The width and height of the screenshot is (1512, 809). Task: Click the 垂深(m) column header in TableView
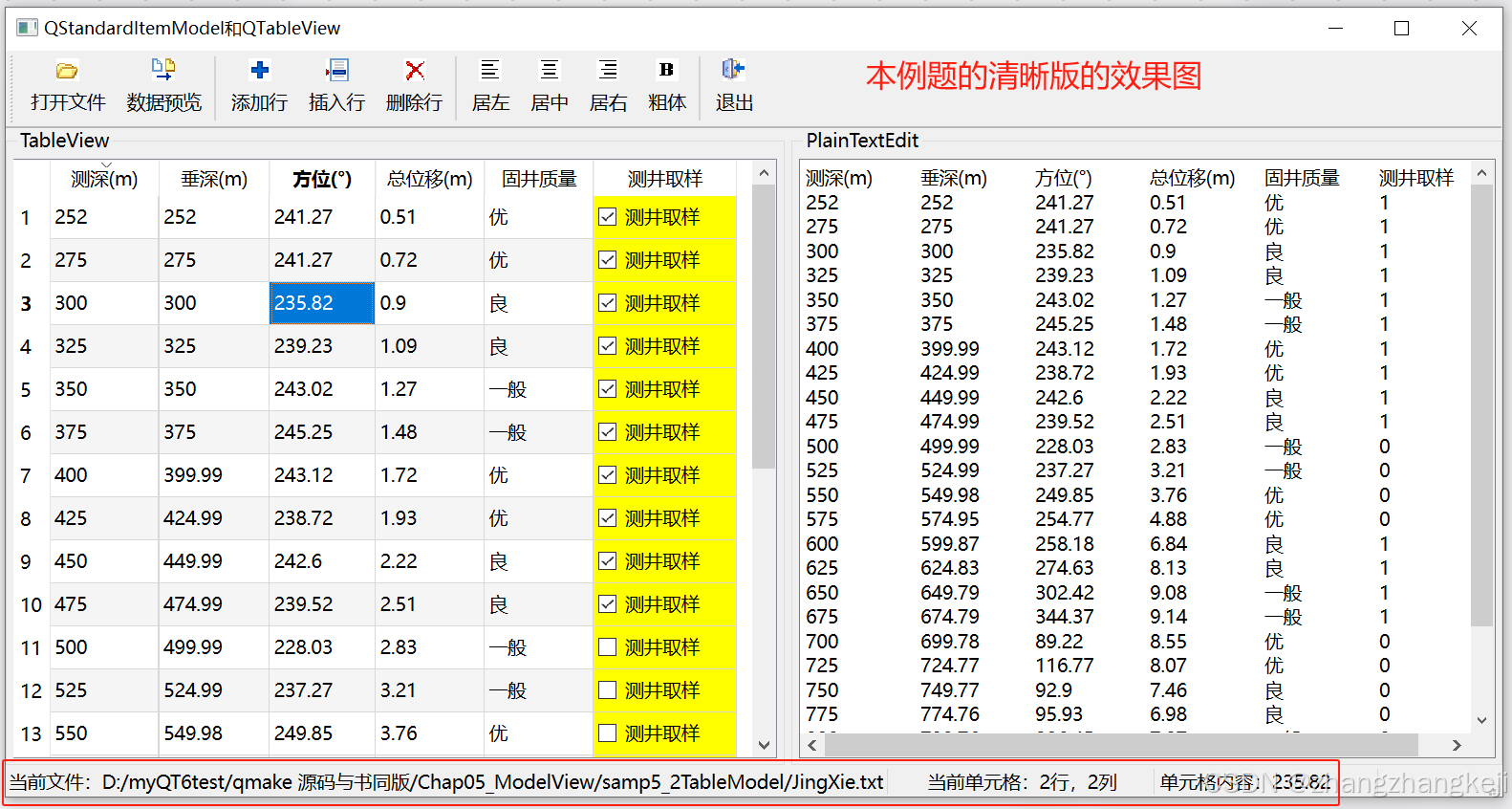click(214, 179)
